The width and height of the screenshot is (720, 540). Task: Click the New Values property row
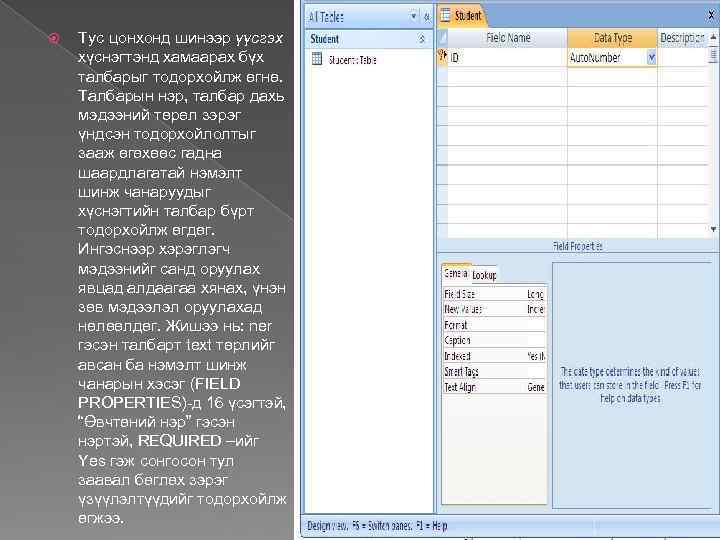pos(495,309)
